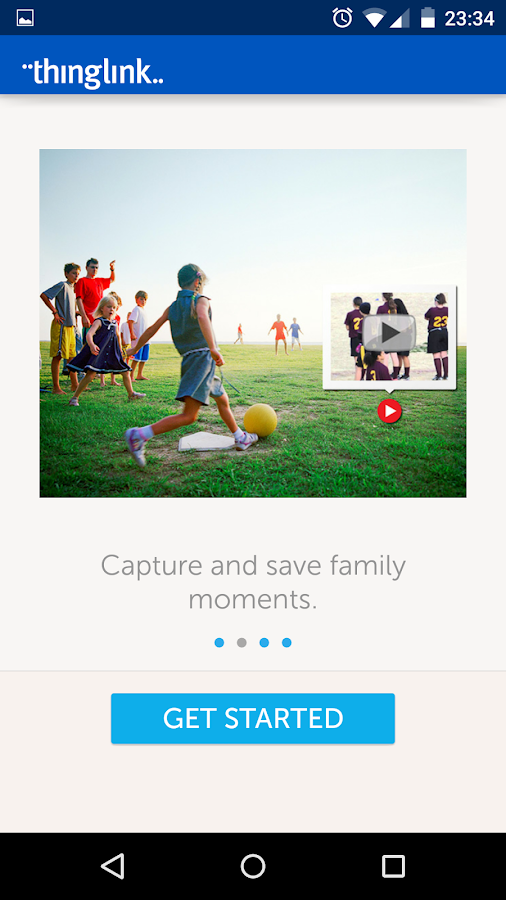Play the soccer team video thumbnail
This screenshot has height=900, width=506.
coord(390,336)
